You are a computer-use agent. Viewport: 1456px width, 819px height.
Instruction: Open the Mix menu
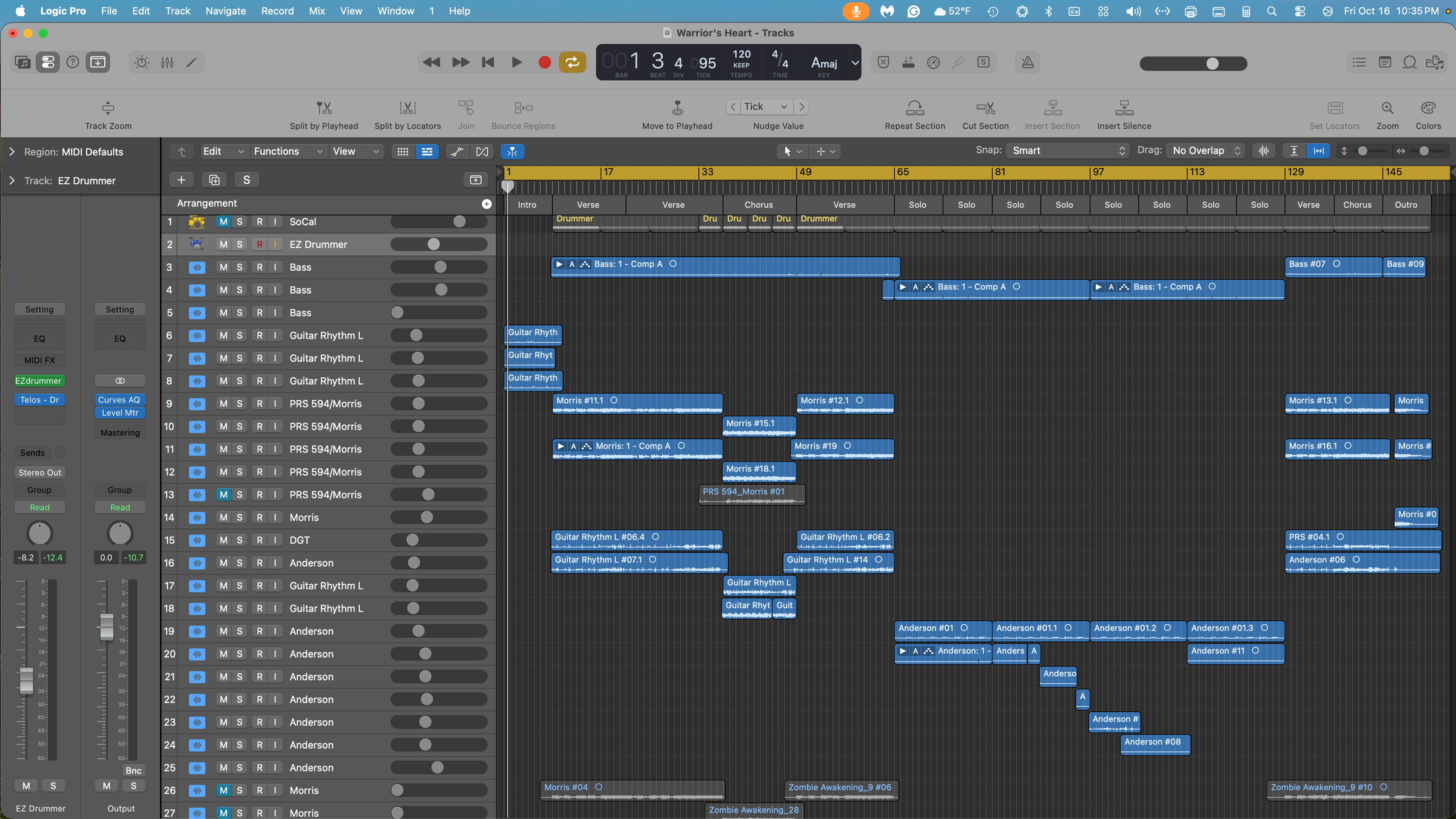317,11
